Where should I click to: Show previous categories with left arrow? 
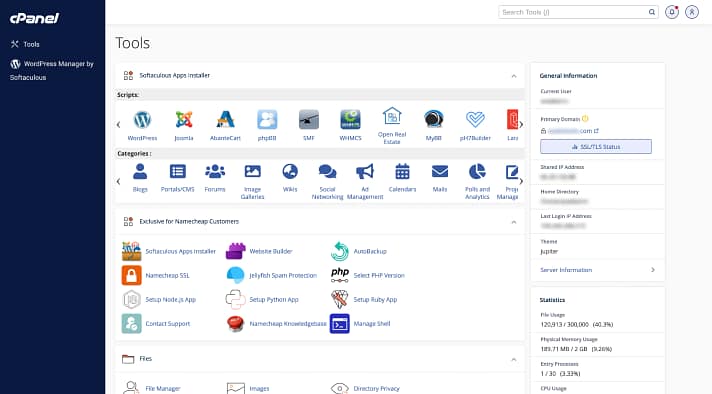119,182
